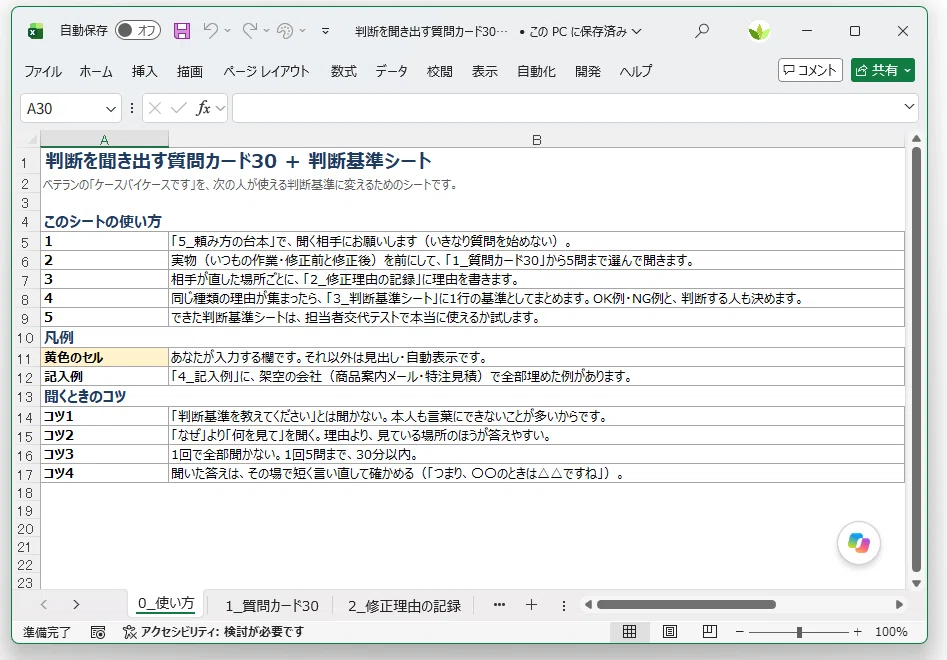The width and height of the screenshot is (947, 660).
Task: Click the Save floppy disk icon
Action: (x=182, y=31)
